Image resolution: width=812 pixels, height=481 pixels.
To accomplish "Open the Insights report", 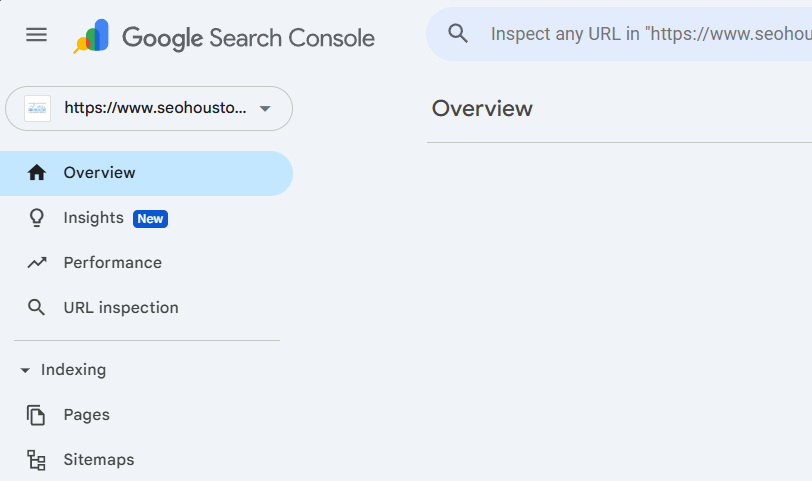I will click(94, 218).
